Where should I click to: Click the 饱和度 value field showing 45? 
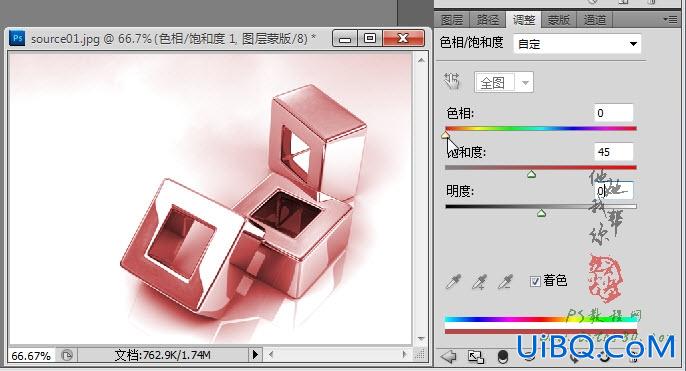coord(613,152)
